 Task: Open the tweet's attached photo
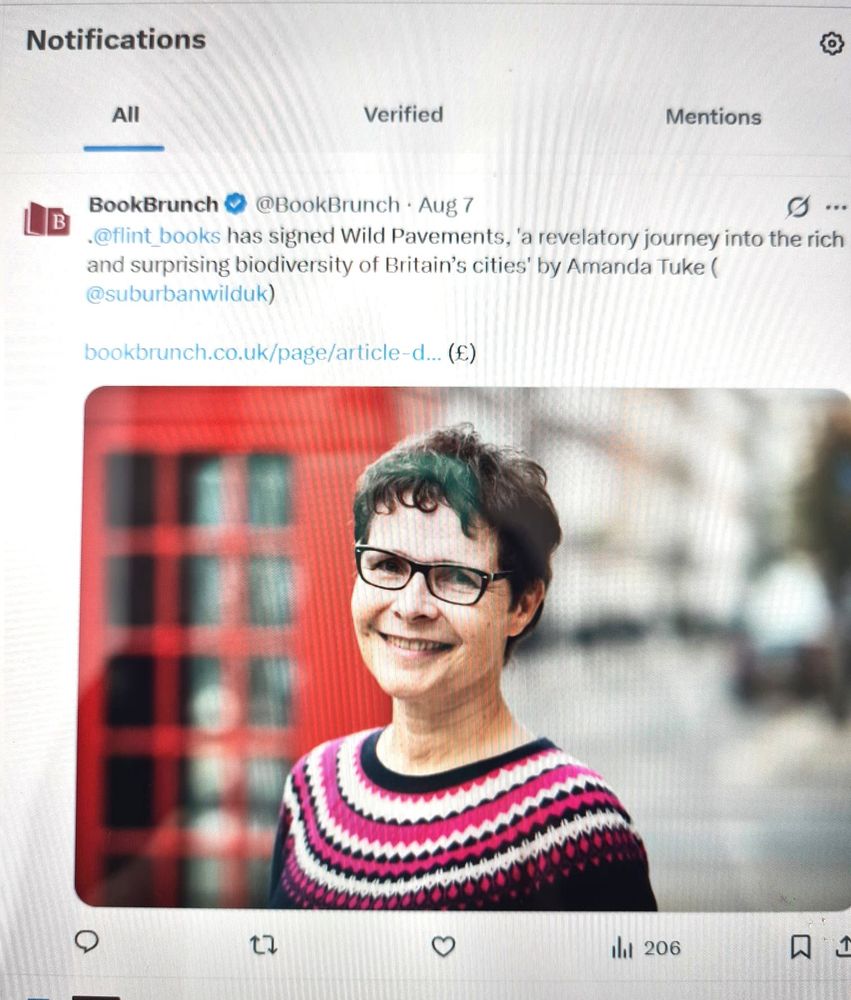pyautogui.click(x=462, y=648)
